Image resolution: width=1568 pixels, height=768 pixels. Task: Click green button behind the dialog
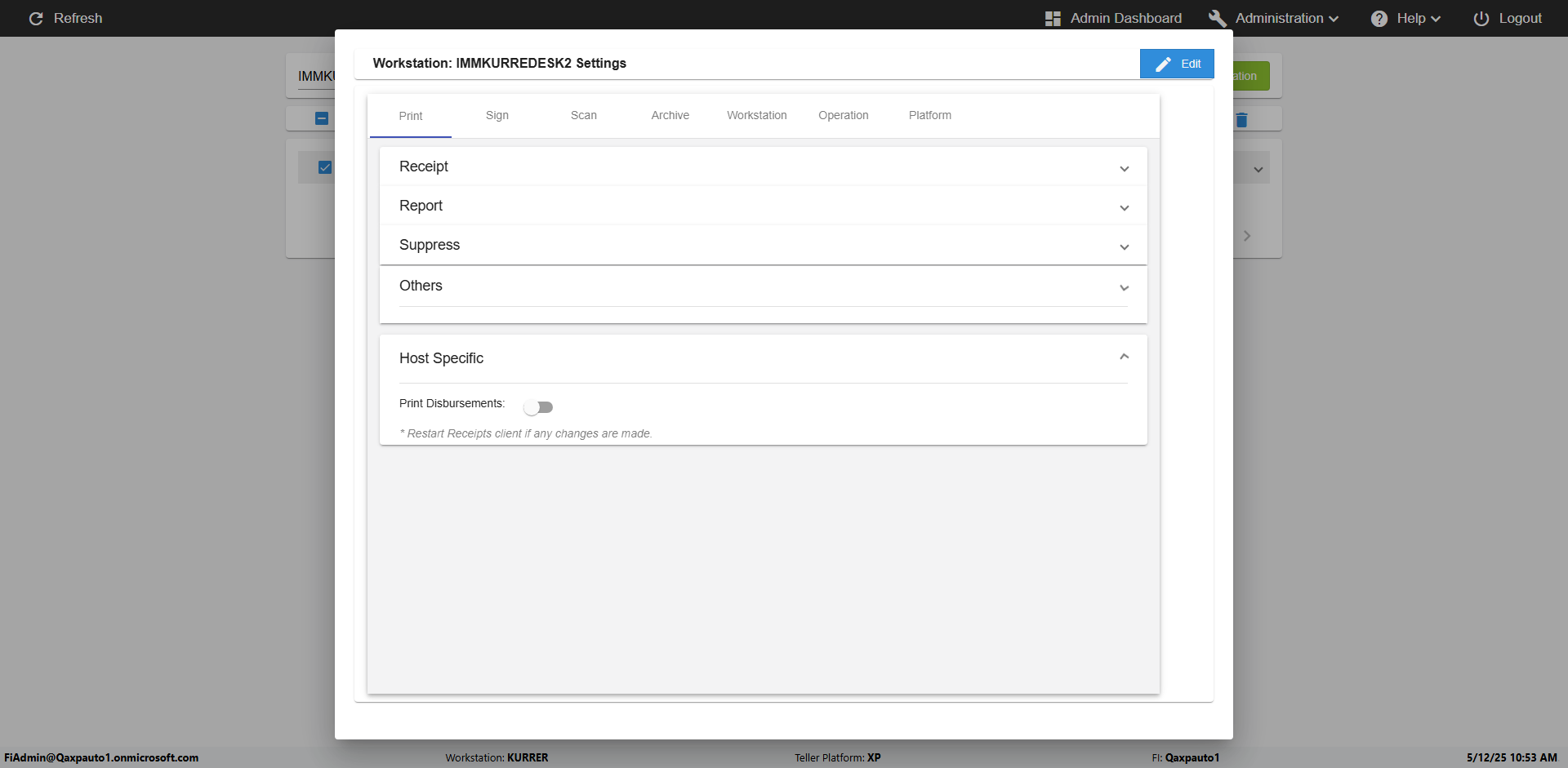tap(1251, 76)
